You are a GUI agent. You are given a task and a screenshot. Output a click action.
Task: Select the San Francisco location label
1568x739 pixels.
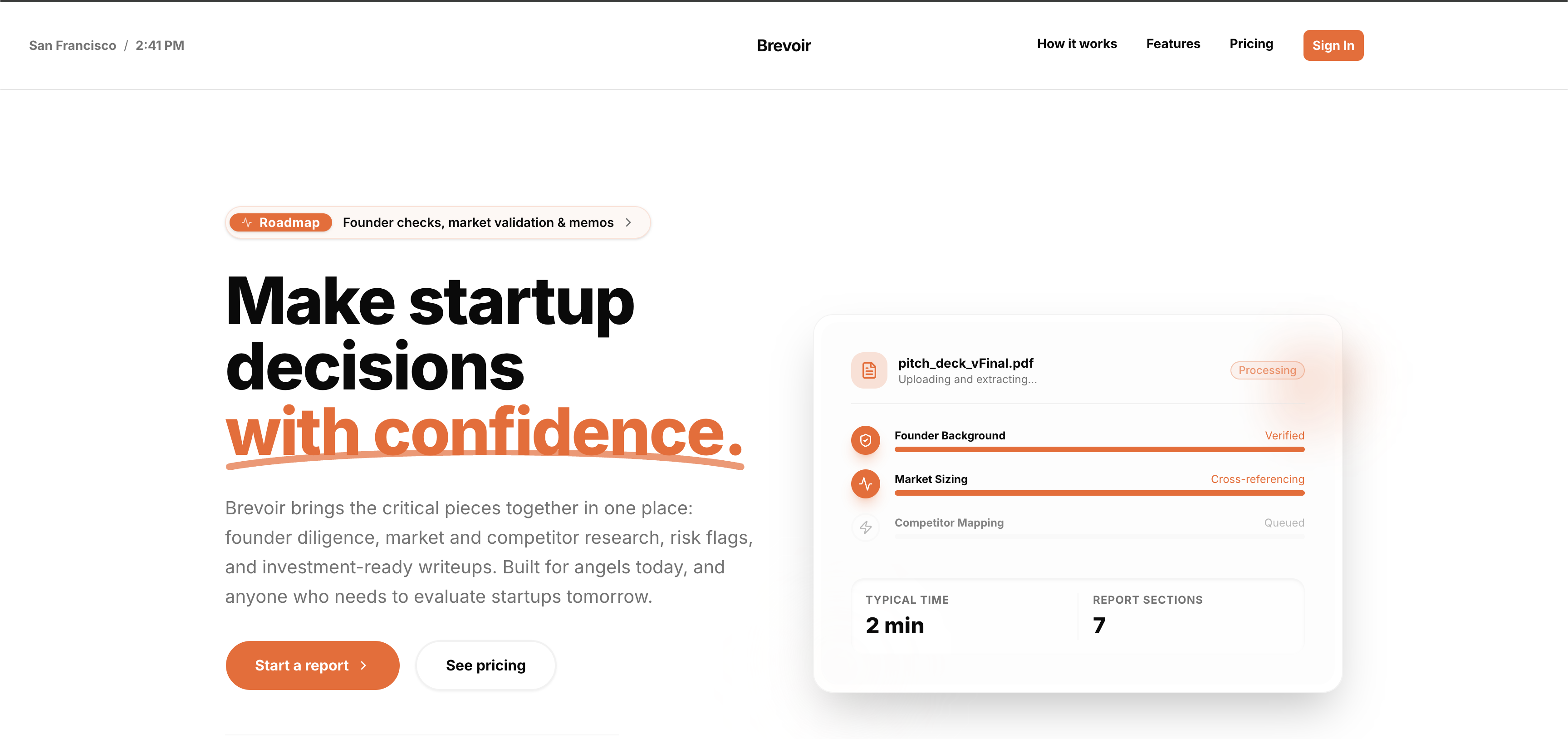click(x=73, y=45)
